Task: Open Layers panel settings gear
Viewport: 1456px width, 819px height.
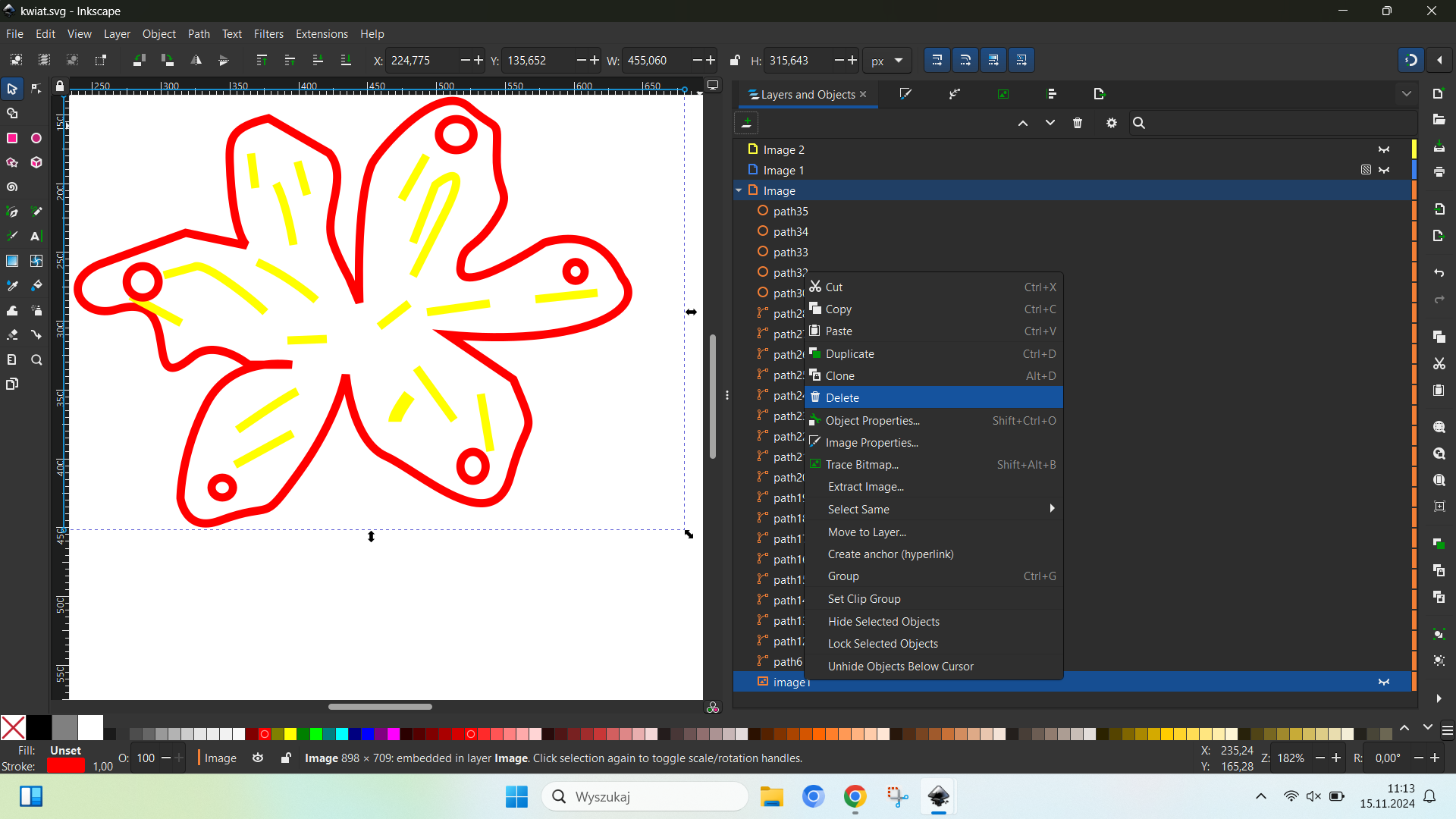Action: pos(1112,123)
